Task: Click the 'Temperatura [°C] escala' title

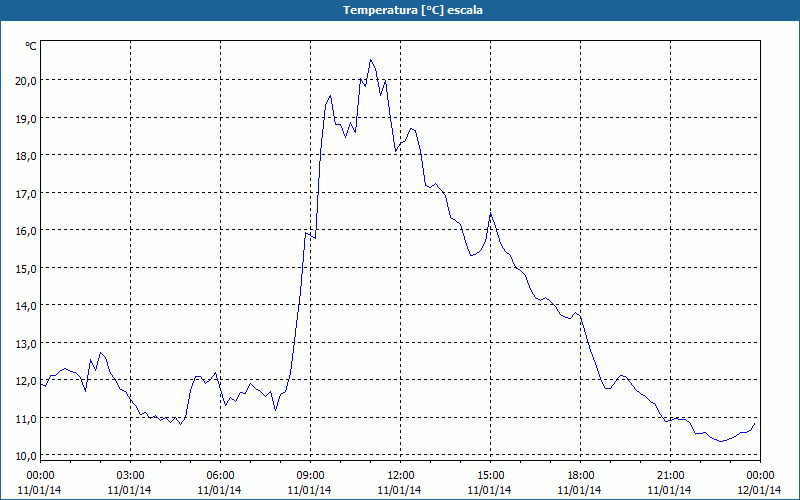Action: tap(412, 10)
